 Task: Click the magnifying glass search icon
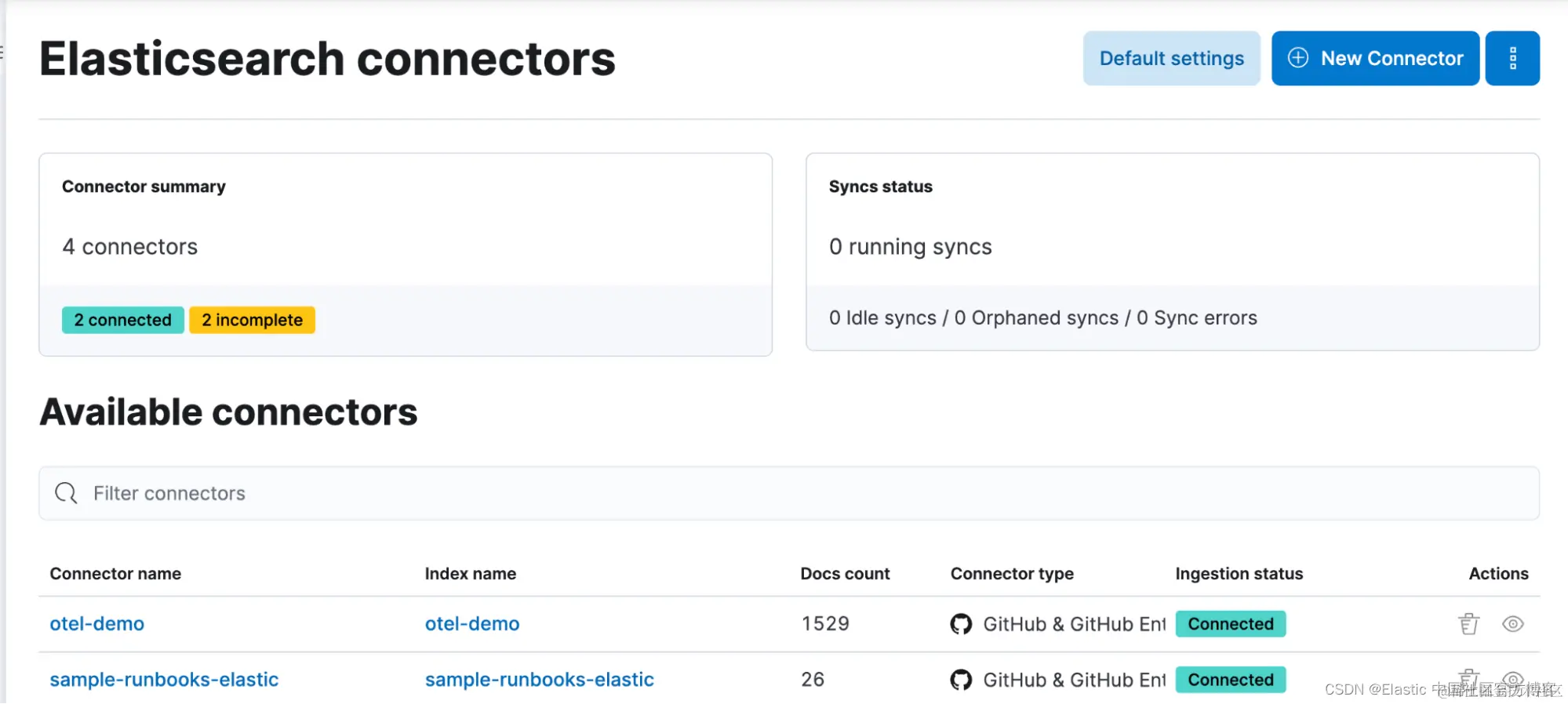(x=66, y=493)
